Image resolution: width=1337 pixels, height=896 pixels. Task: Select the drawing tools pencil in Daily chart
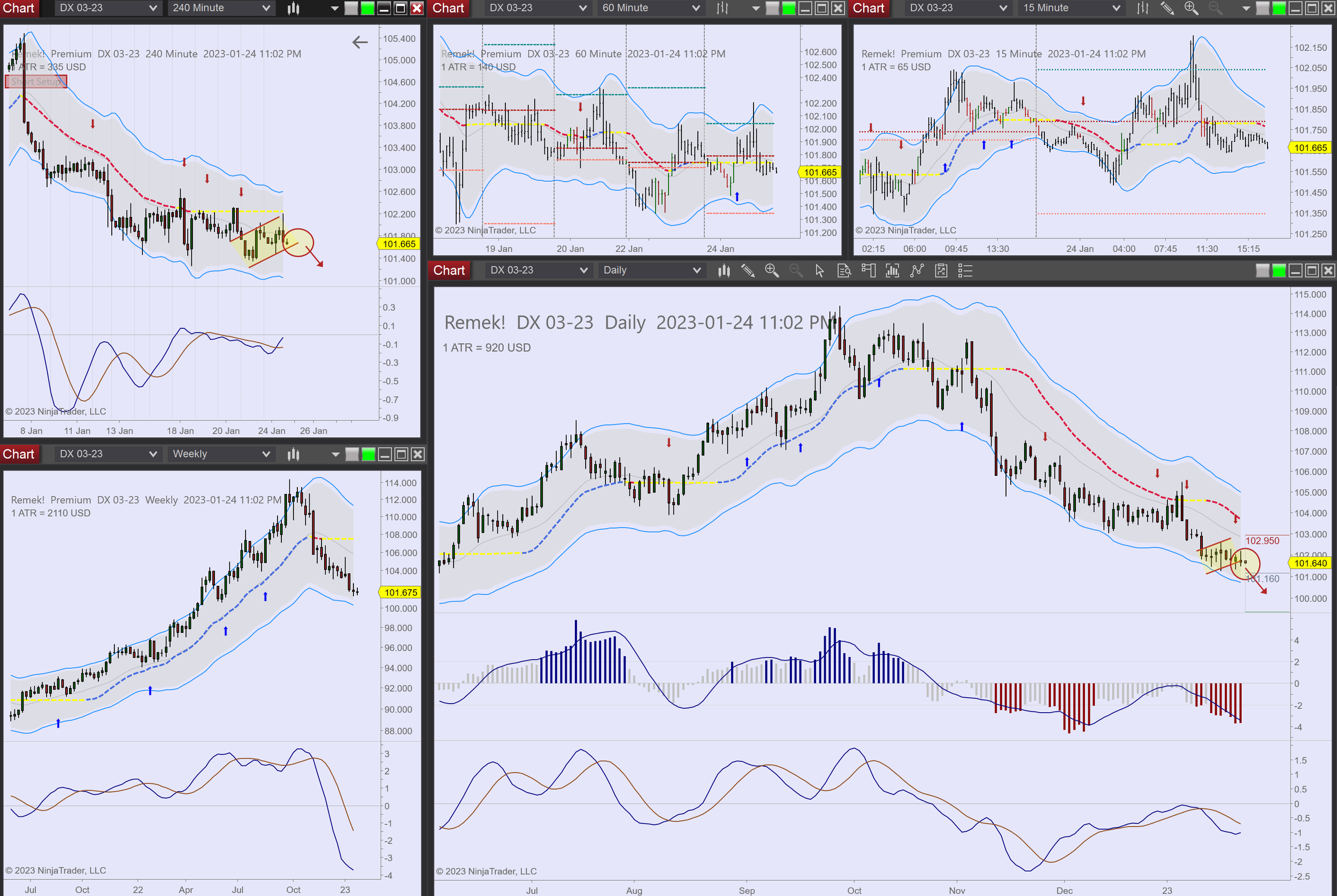click(x=748, y=271)
